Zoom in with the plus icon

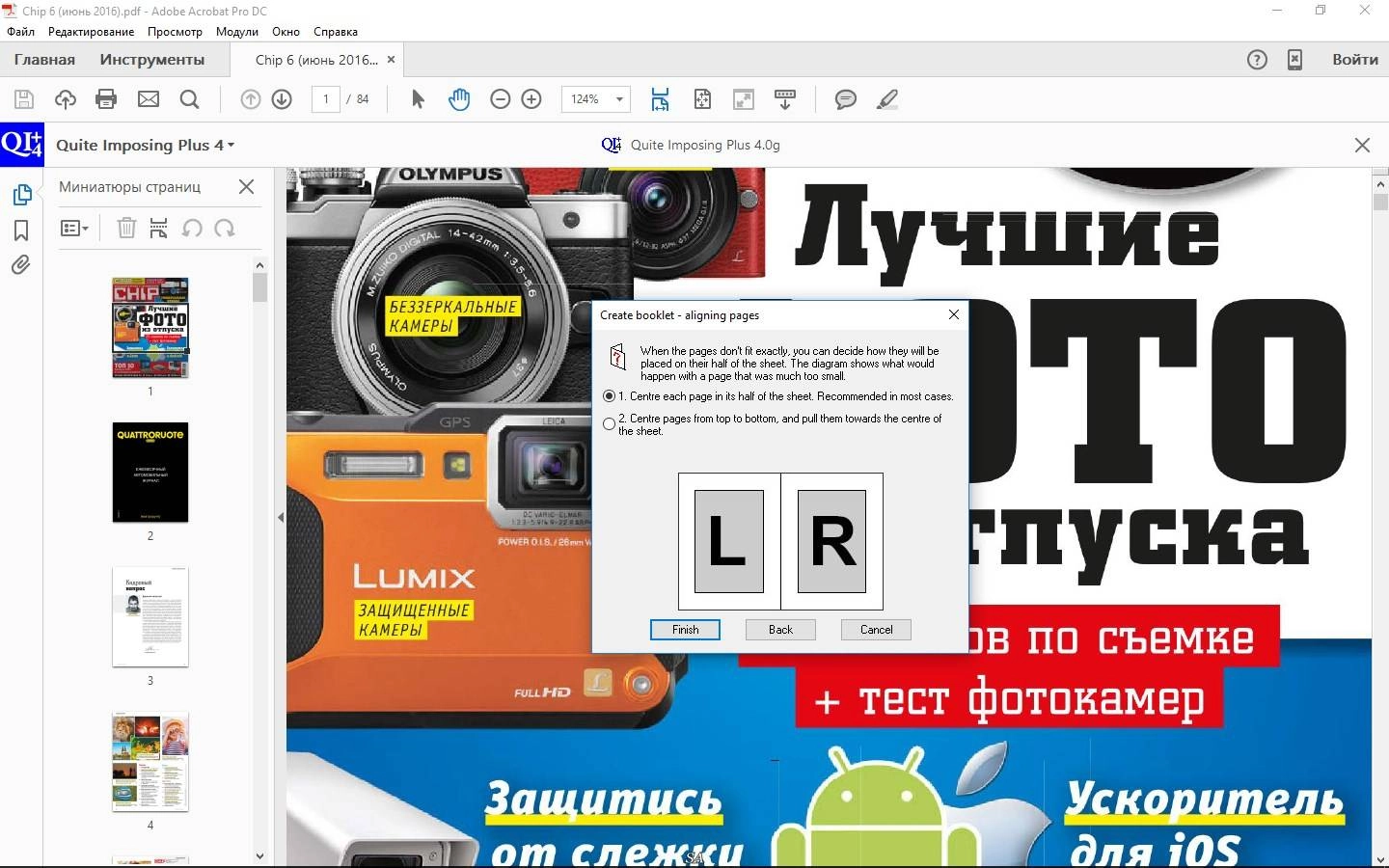pos(531,99)
